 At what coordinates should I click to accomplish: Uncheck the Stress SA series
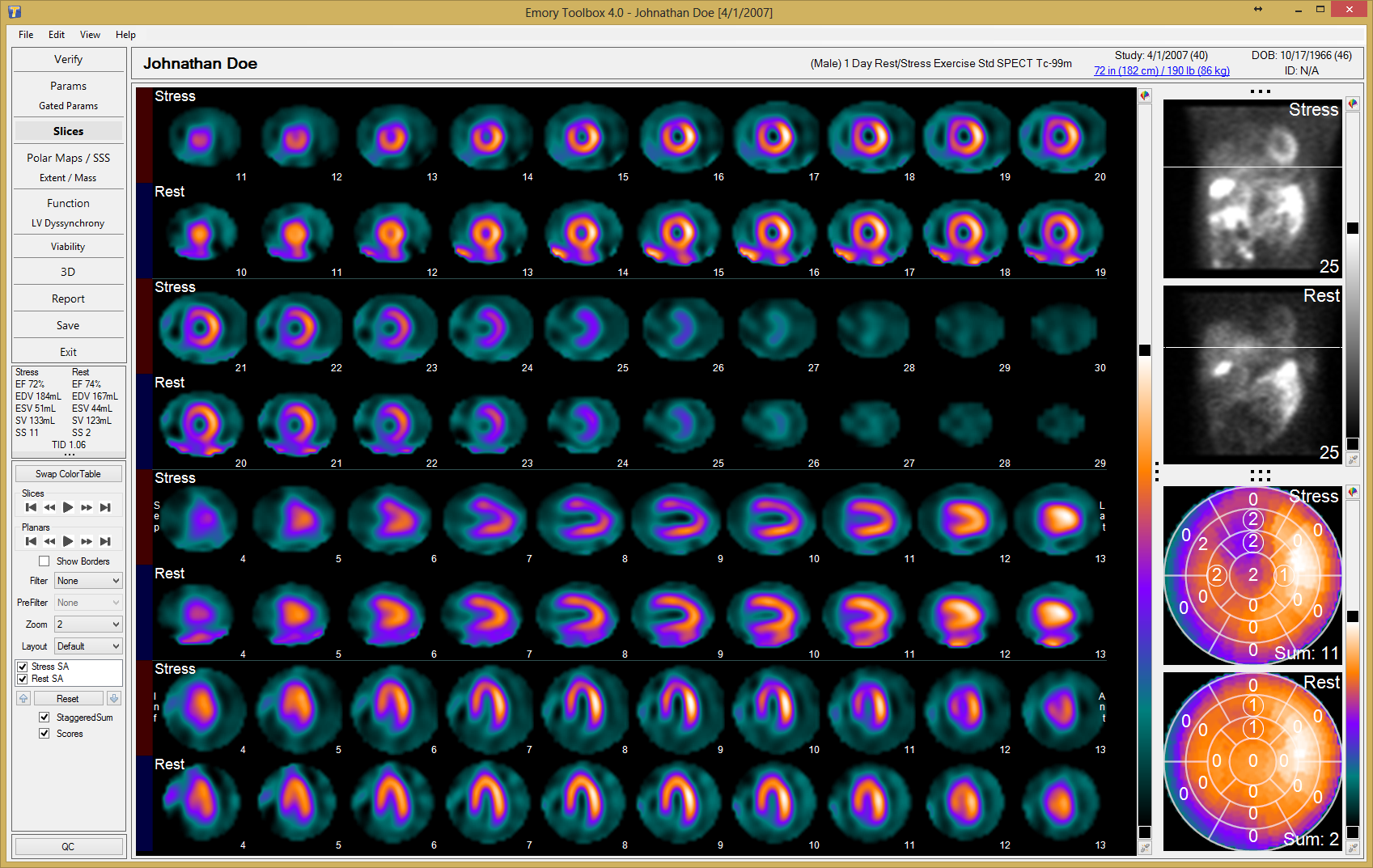click(23, 667)
